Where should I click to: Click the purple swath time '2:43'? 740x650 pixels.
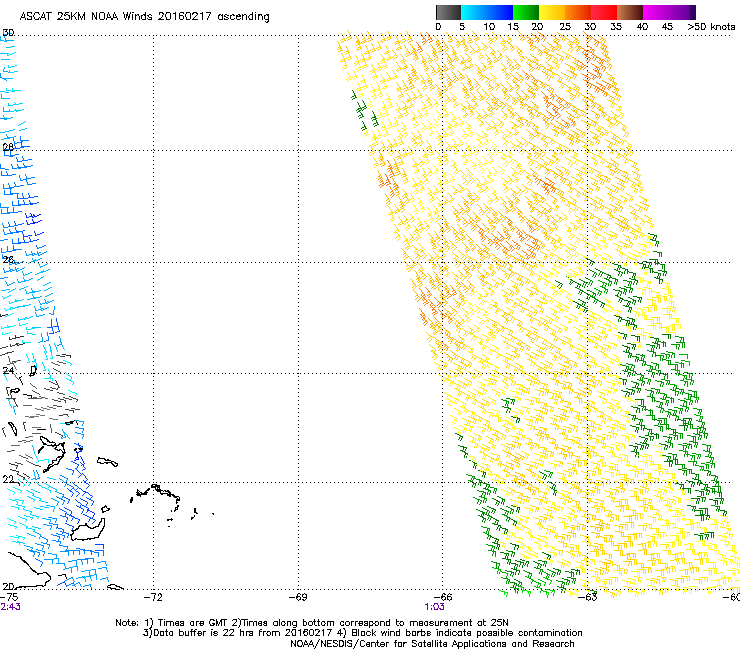(10, 607)
